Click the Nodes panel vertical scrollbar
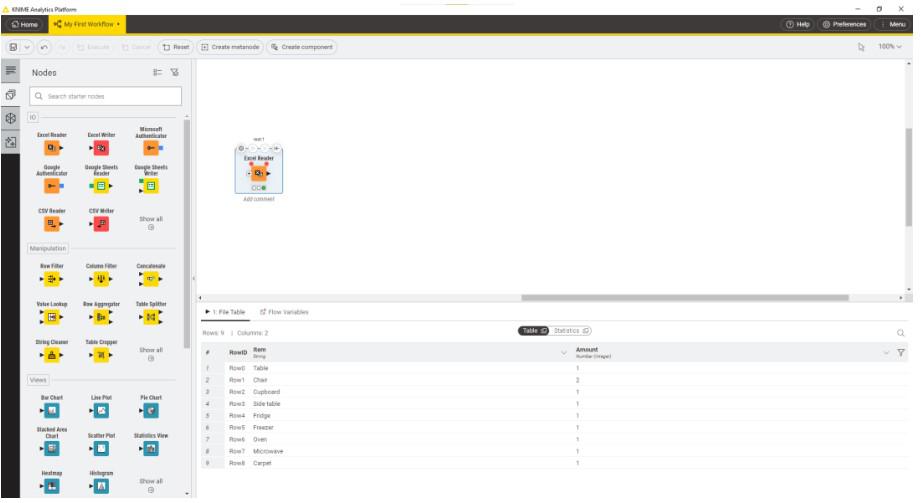 tap(187, 233)
